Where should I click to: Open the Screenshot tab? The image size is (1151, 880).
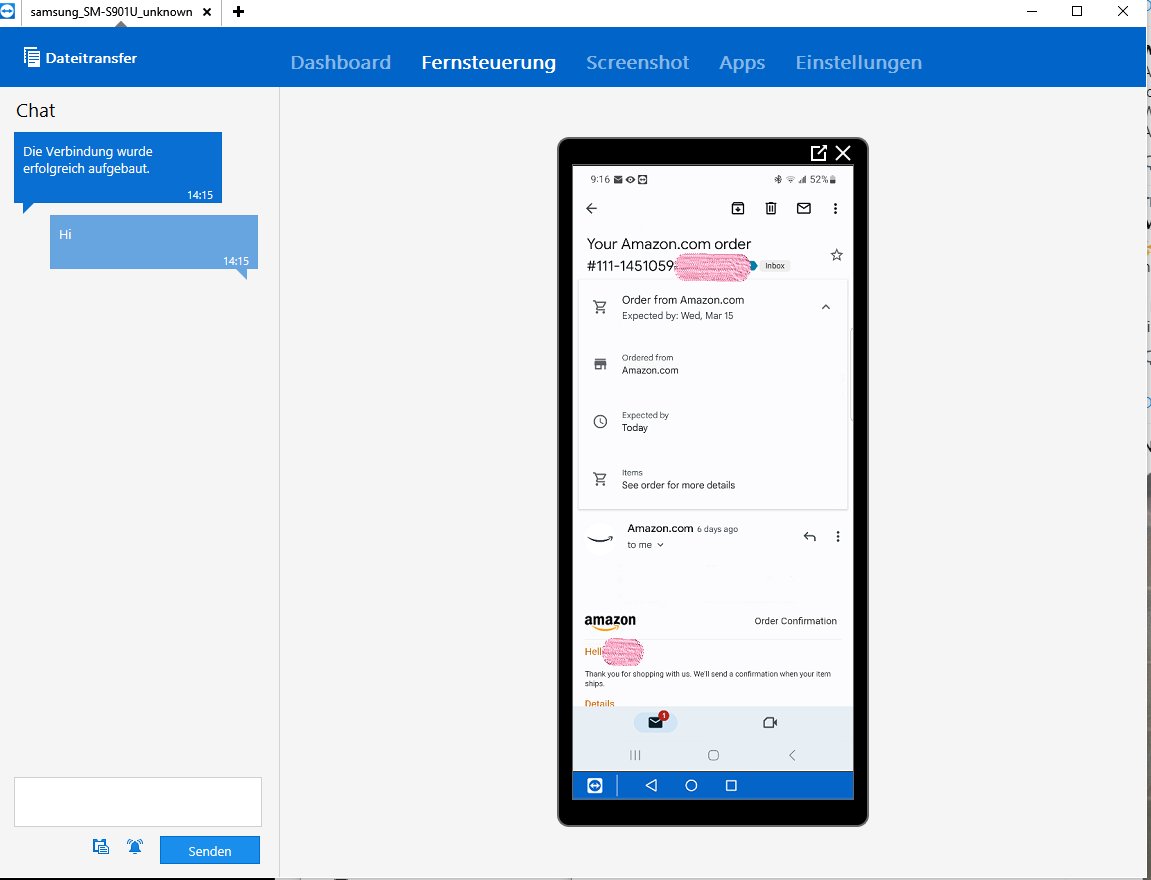[x=637, y=62]
